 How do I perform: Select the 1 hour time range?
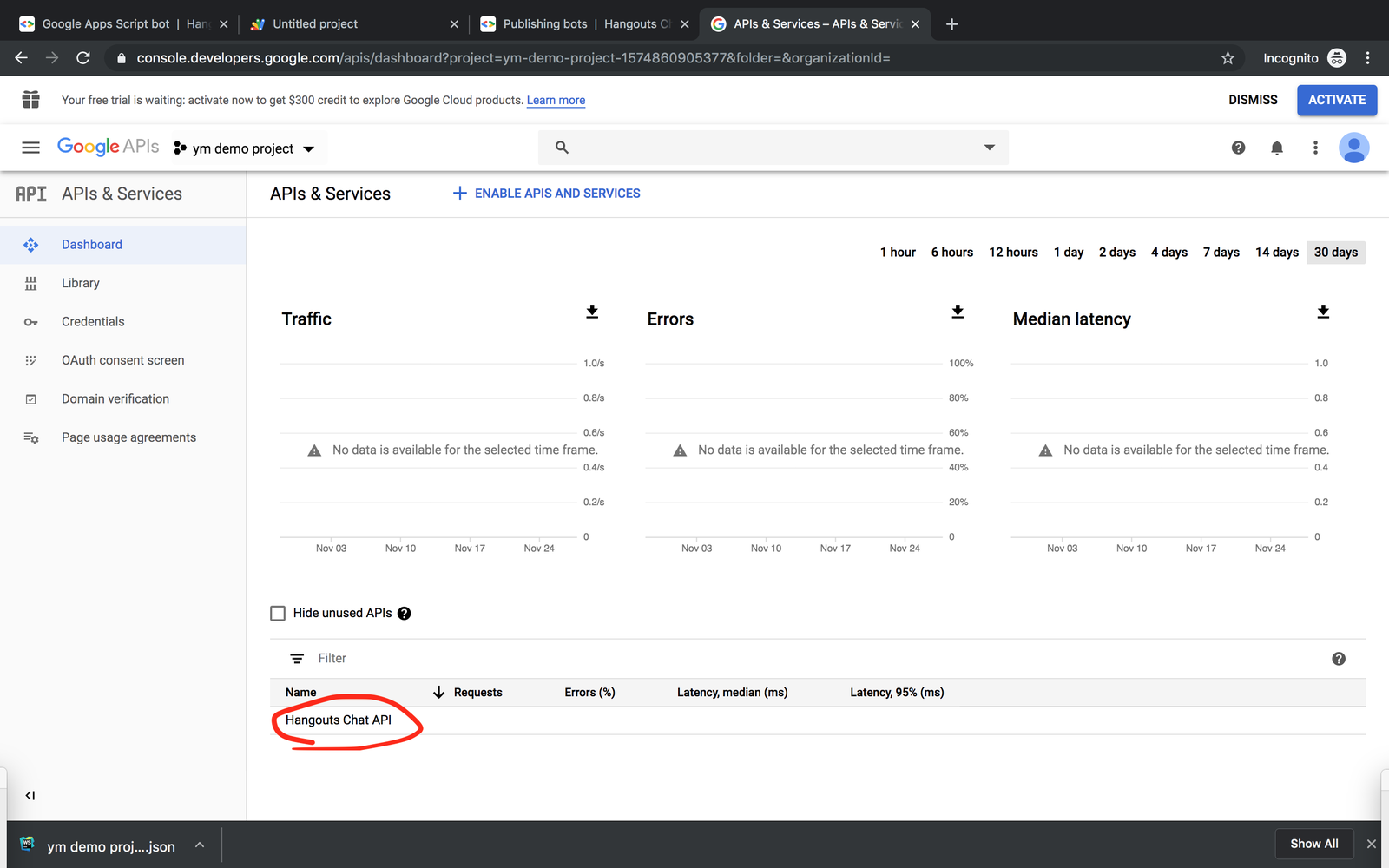tap(898, 253)
